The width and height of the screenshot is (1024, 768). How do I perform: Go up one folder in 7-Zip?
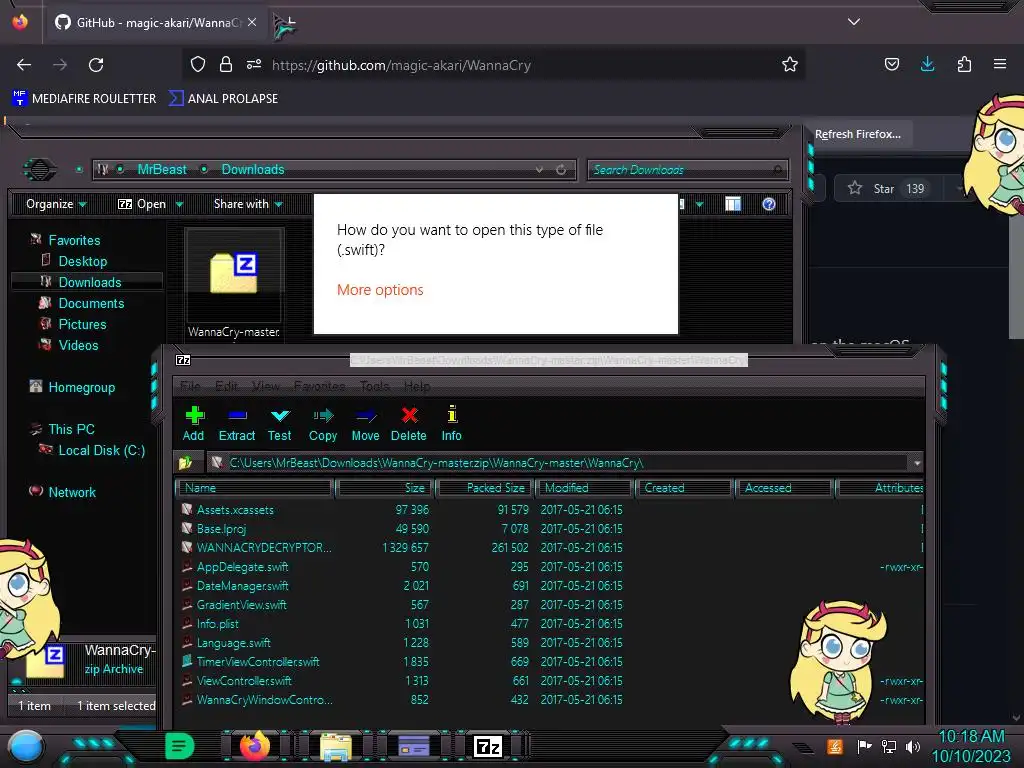[185, 463]
